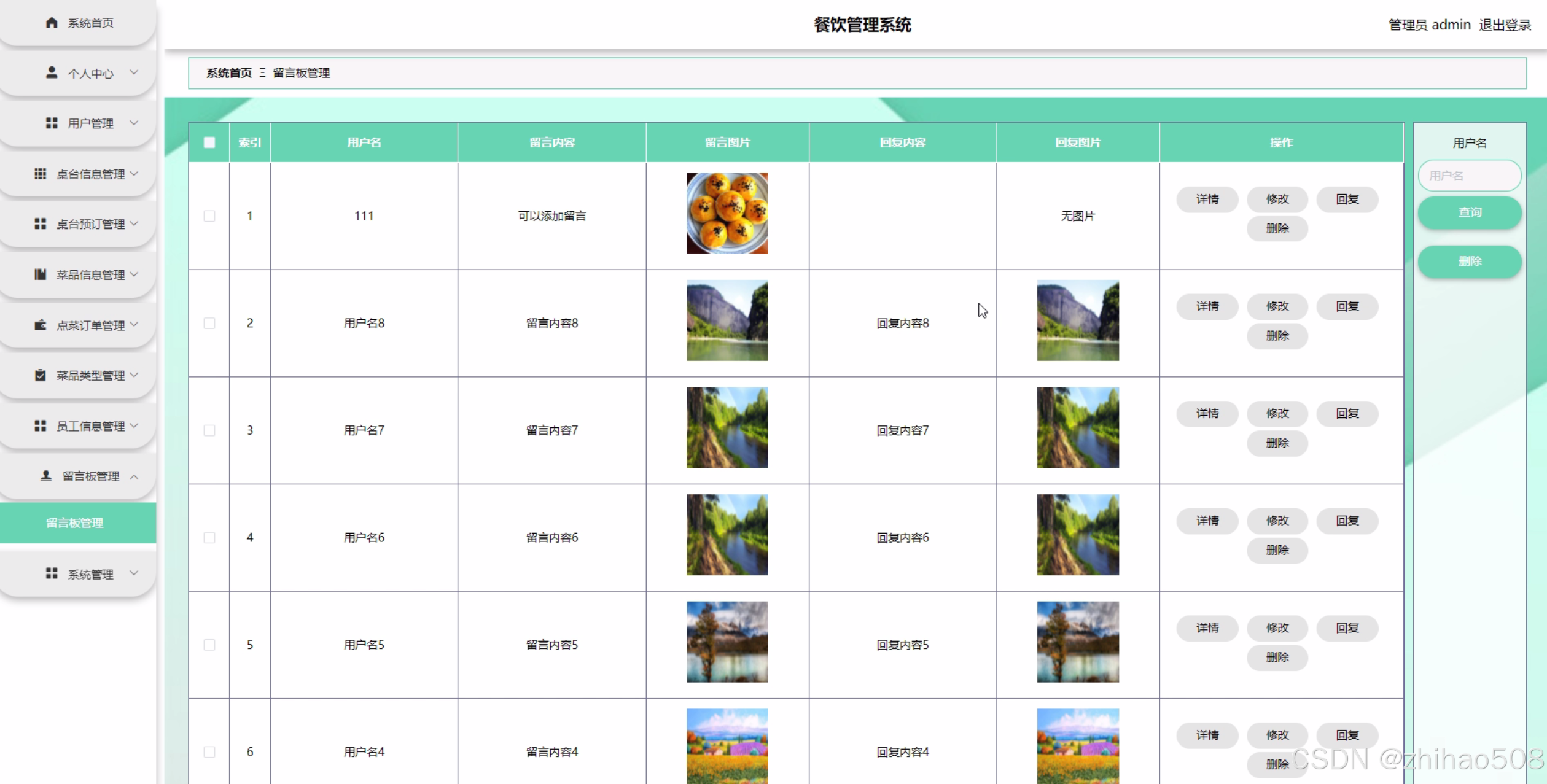Screen dimensions: 1547x784
Task: Click 删除 for 用户名8 row
Action: (1277, 336)
